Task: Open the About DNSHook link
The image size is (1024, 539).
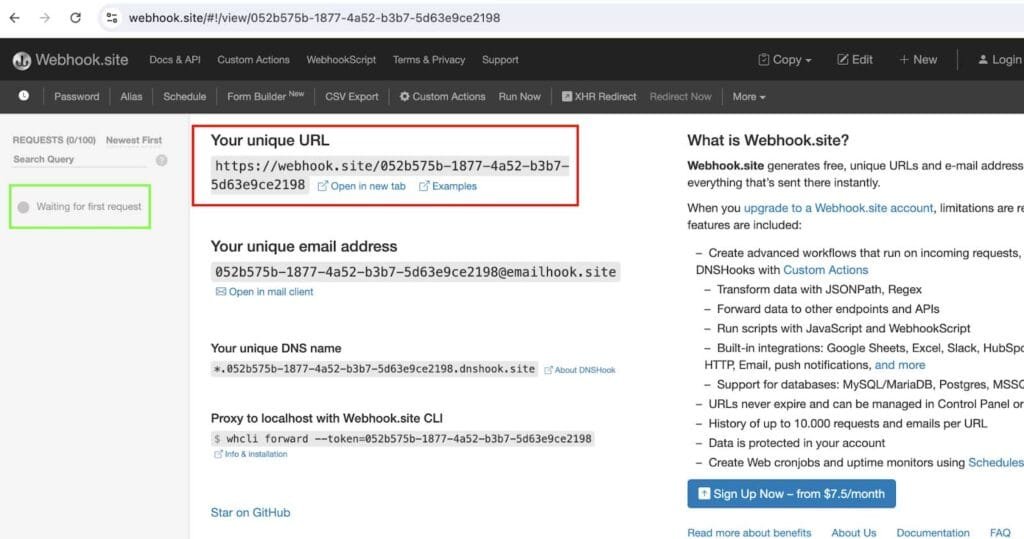Action: [x=579, y=370]
